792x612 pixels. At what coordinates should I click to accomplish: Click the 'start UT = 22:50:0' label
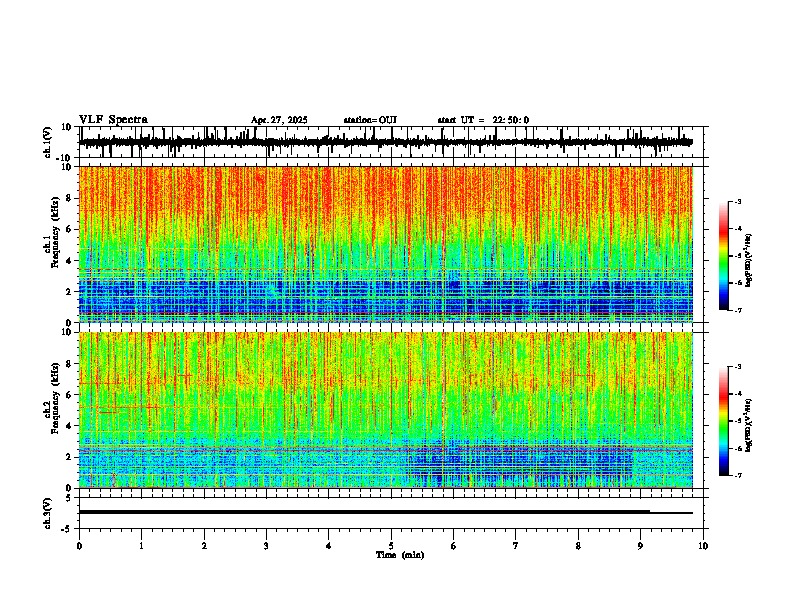tap(483, 120)
